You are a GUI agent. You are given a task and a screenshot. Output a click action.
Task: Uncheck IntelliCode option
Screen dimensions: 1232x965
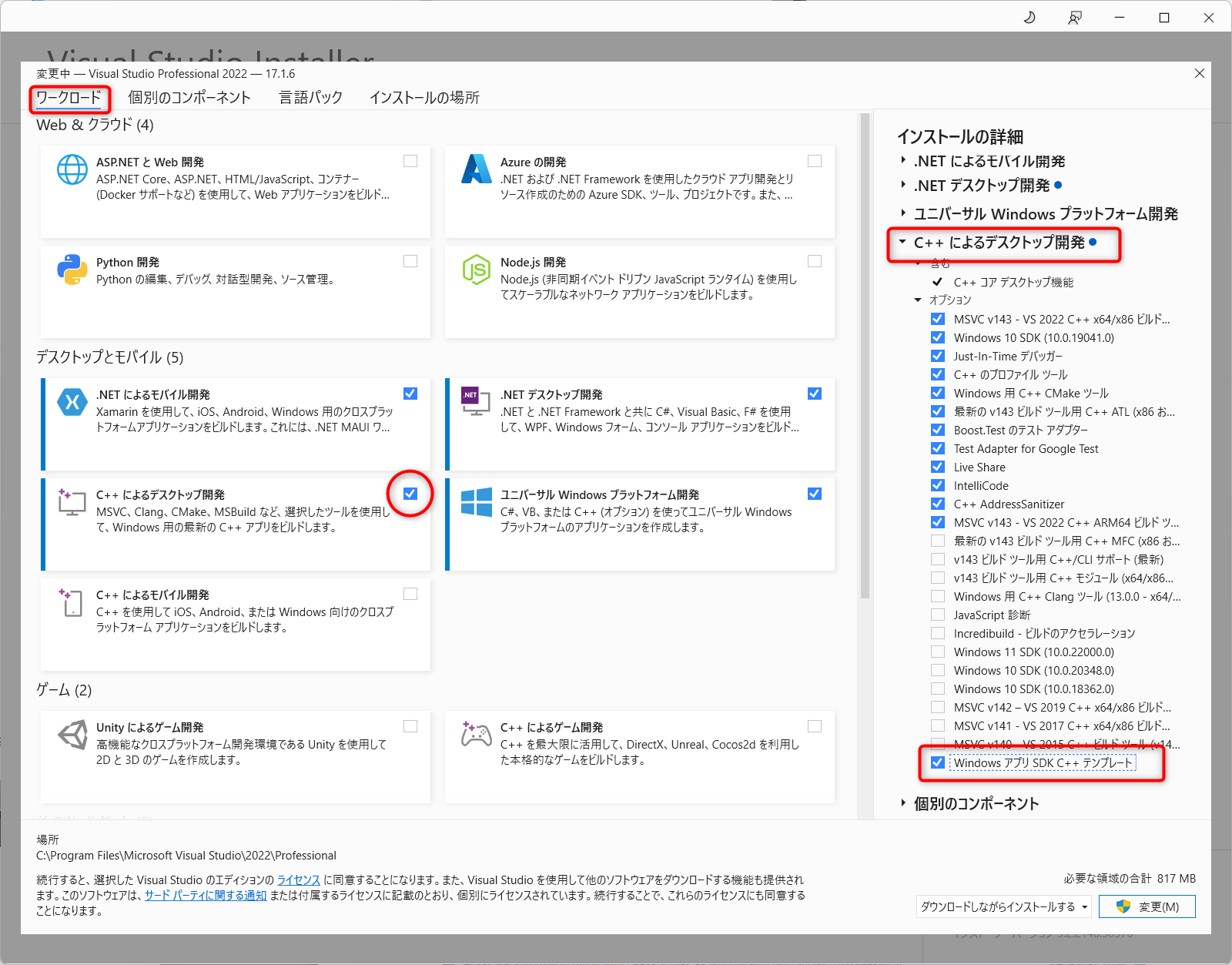pyautogui.click(x=938, y=485)
